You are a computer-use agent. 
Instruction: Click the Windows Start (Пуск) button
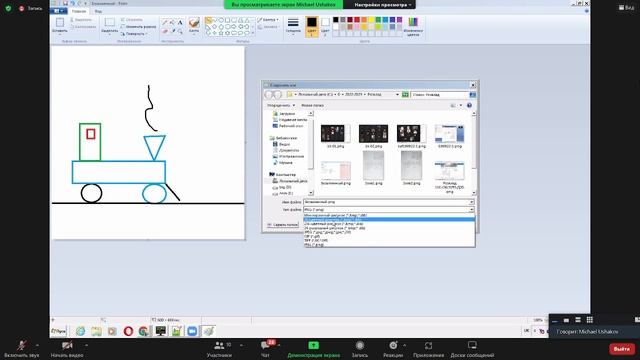pos(59,331)
